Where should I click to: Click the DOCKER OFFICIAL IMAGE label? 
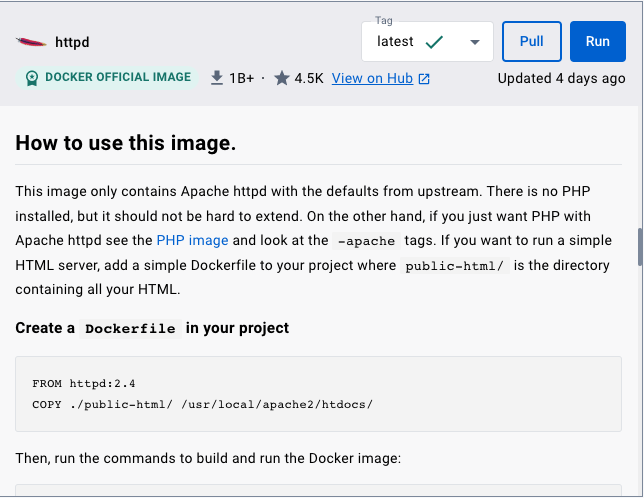coord(118,77)
